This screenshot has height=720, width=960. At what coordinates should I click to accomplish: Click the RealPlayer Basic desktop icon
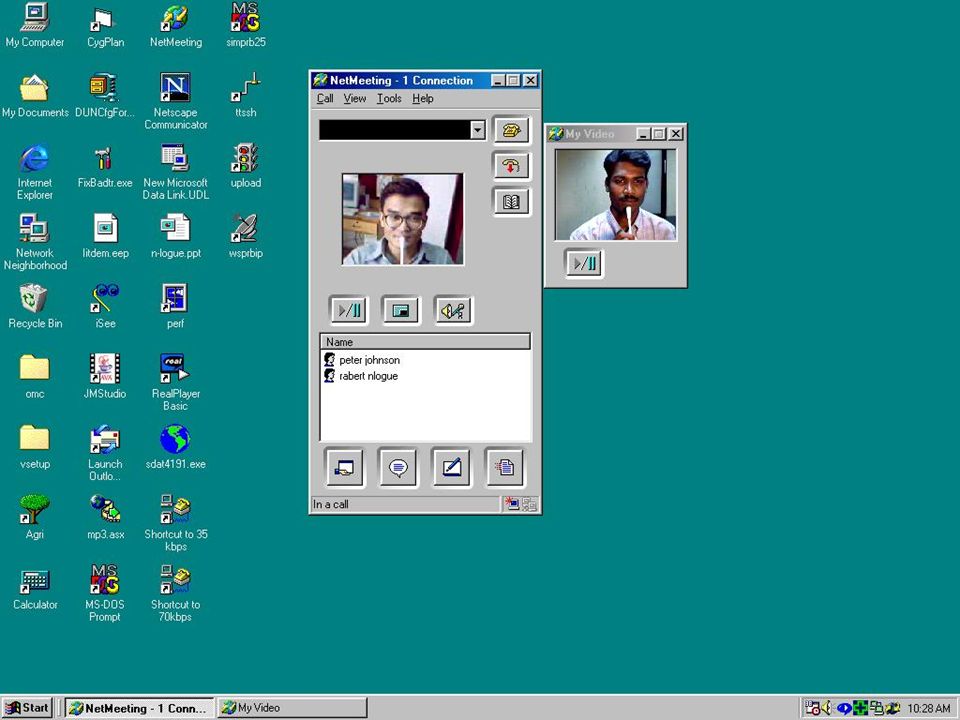176,383
